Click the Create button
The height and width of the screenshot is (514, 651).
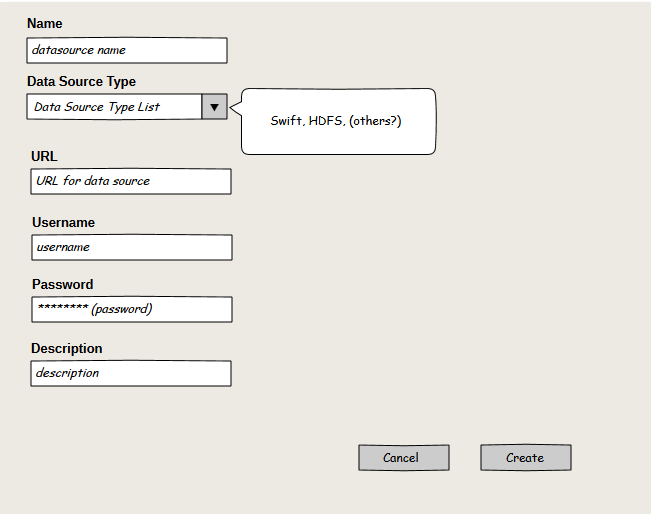coord(525,458)
